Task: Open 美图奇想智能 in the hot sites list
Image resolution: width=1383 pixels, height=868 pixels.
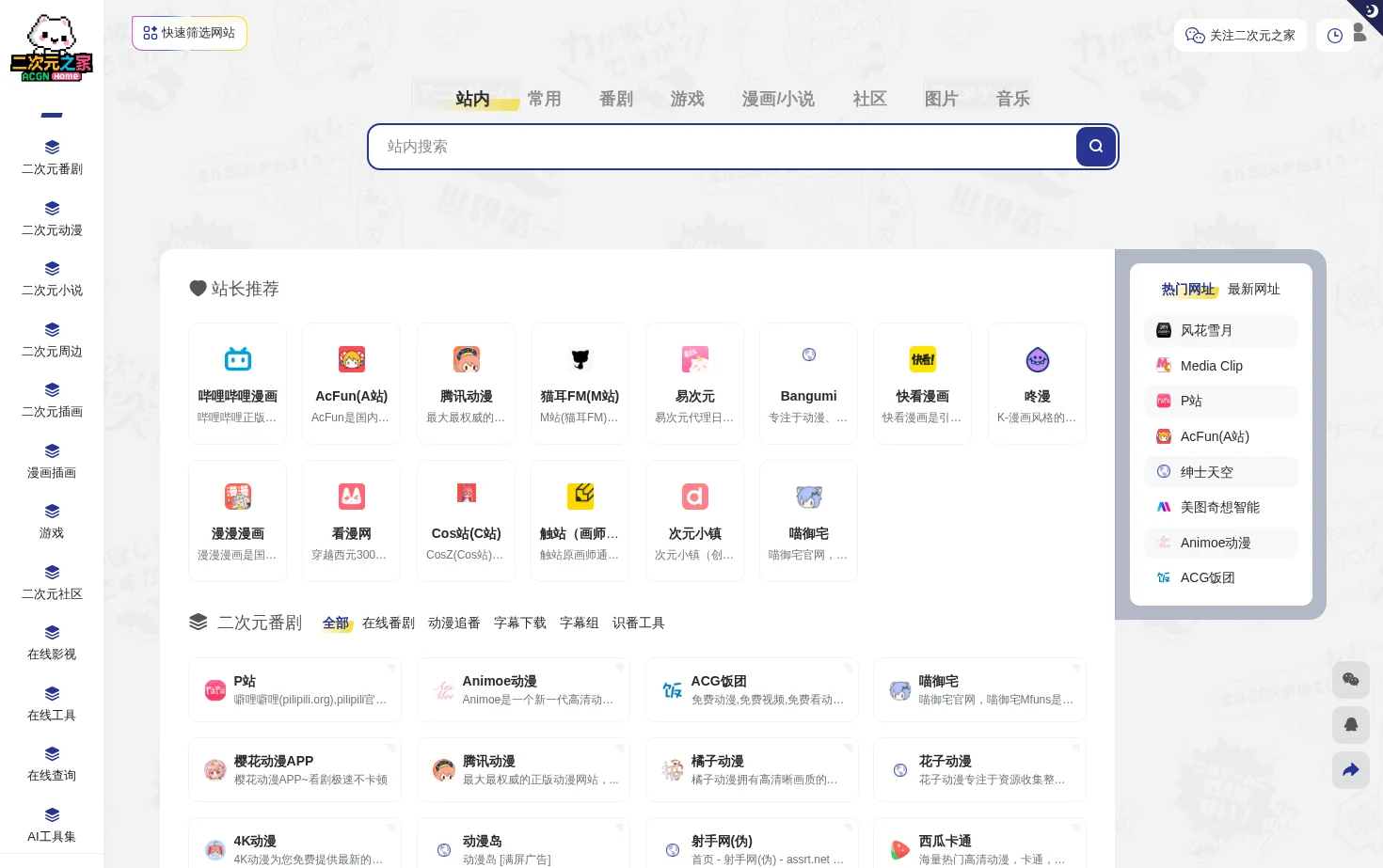Action: [x=1221, y=507]
